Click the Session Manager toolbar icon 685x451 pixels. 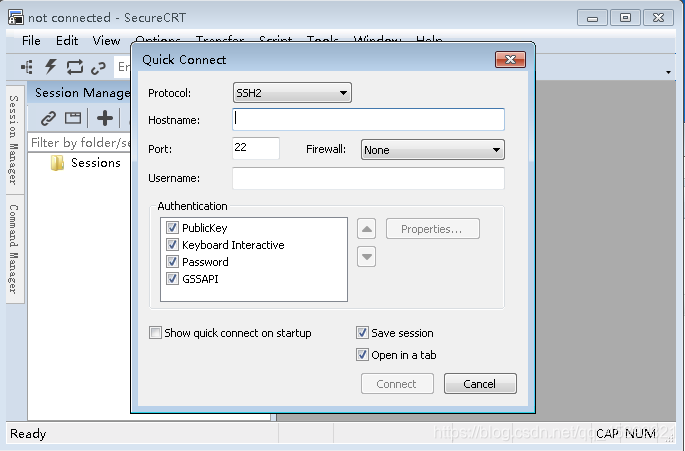point(27,67)
